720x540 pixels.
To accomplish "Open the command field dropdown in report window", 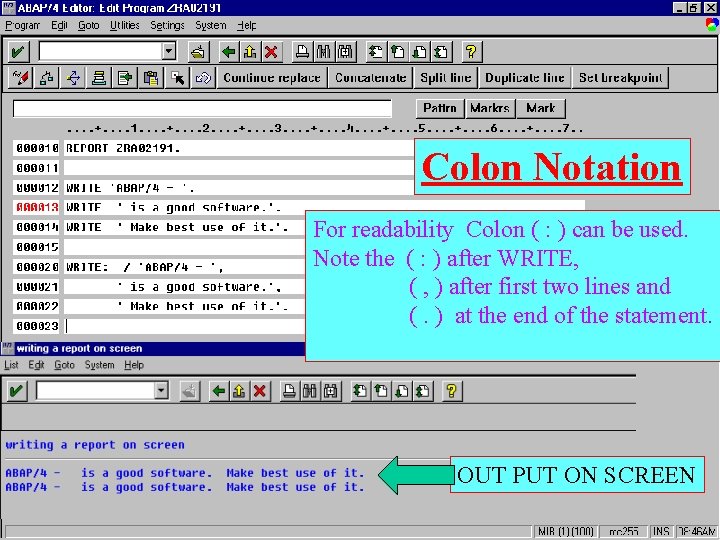I will pyautogui.click(x=161, y=391).
